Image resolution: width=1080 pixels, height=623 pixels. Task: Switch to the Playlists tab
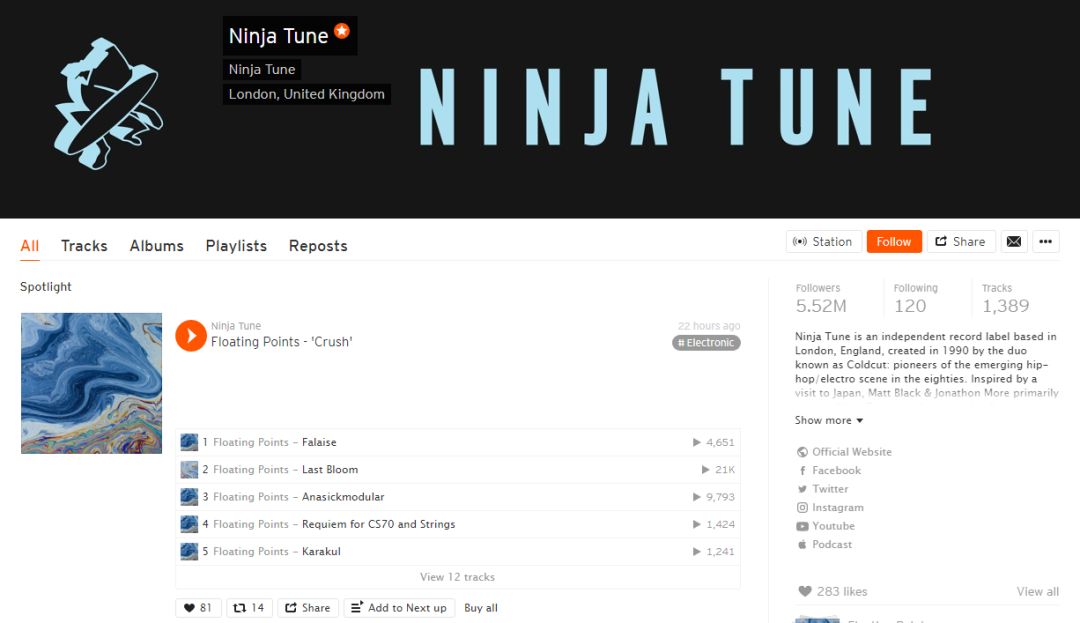click(x=236, y=246)
